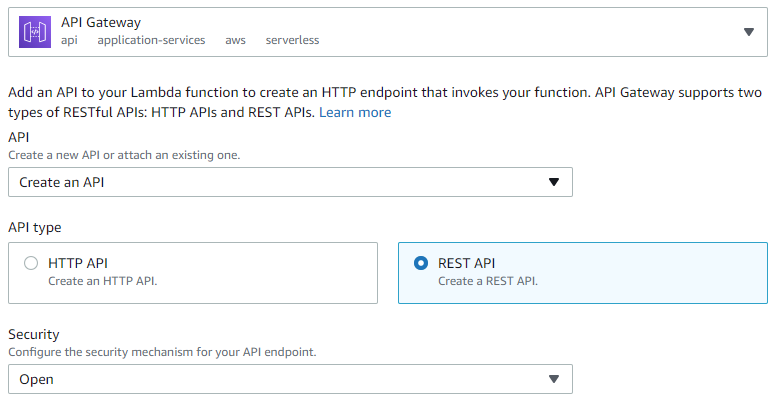This screenshot has height=400, width=777.
Task: Select the REST API radio button
Action: pos(421,263)
